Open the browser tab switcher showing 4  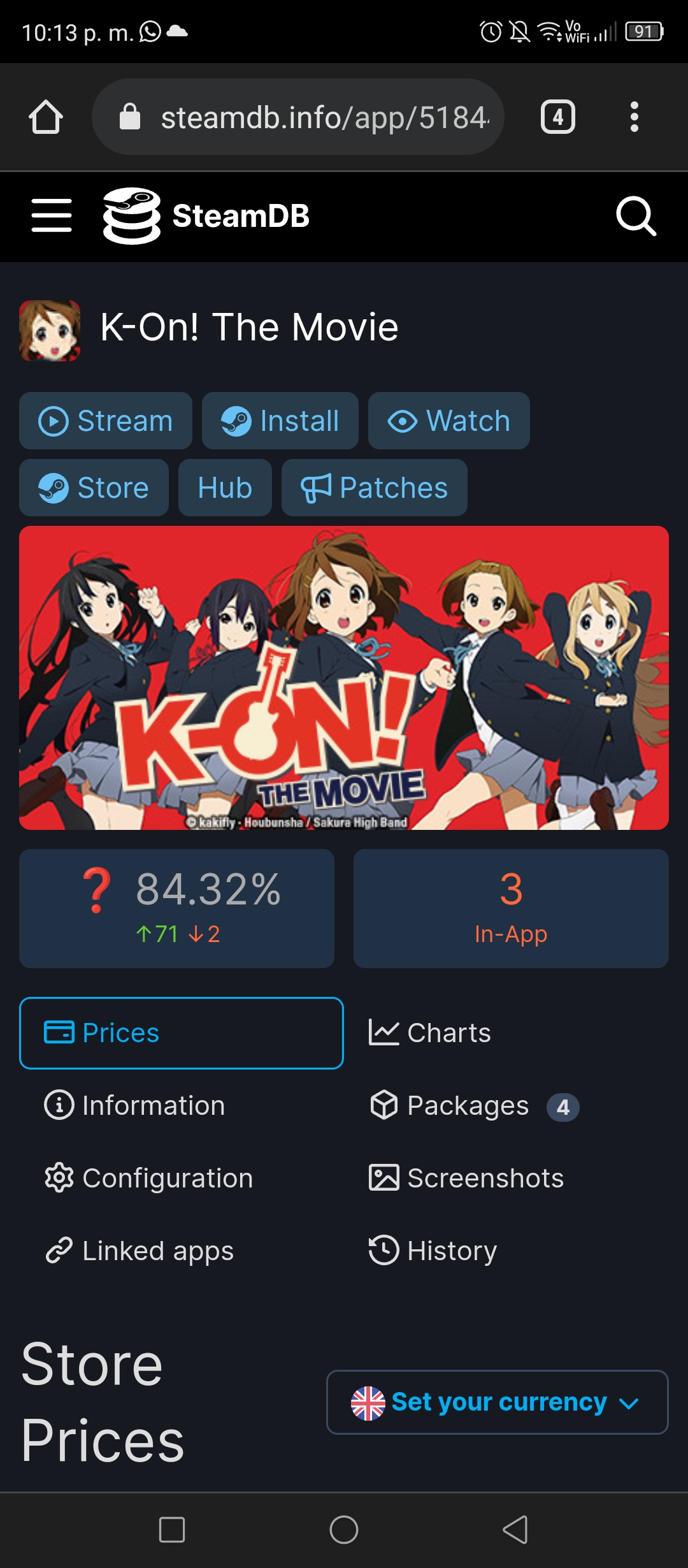click(558, 117)
